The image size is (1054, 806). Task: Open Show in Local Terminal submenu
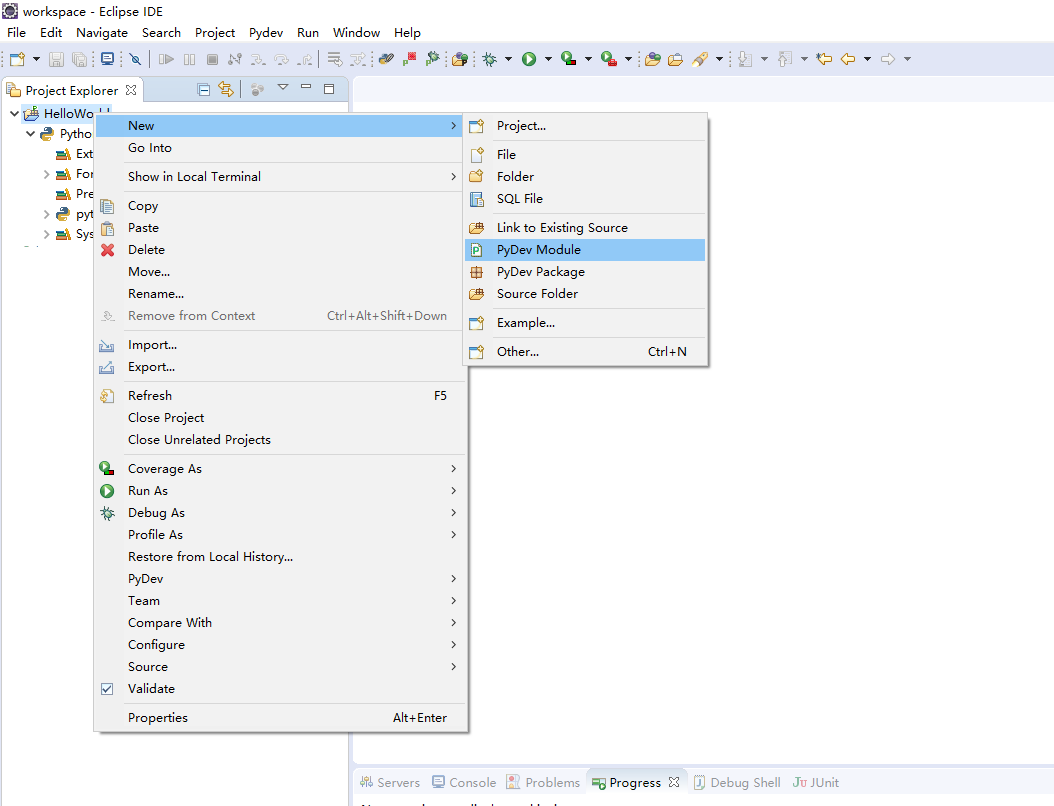[x=280, y=177]
